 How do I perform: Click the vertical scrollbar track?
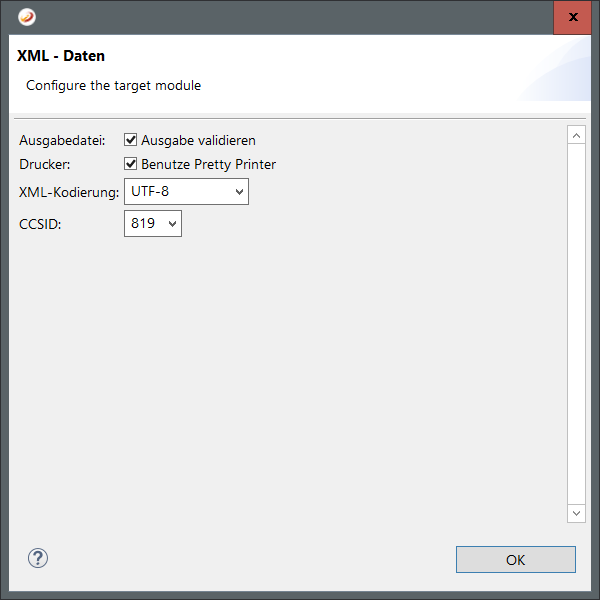pos(575,320)
